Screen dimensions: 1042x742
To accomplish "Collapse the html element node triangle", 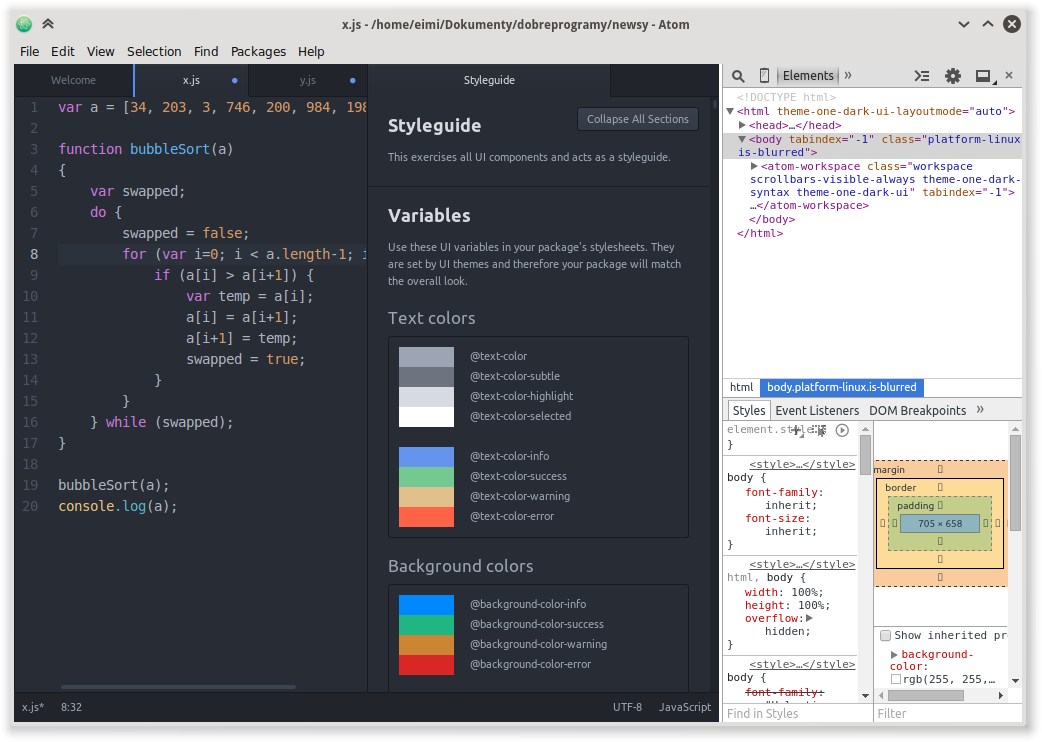I will (730, 111).
